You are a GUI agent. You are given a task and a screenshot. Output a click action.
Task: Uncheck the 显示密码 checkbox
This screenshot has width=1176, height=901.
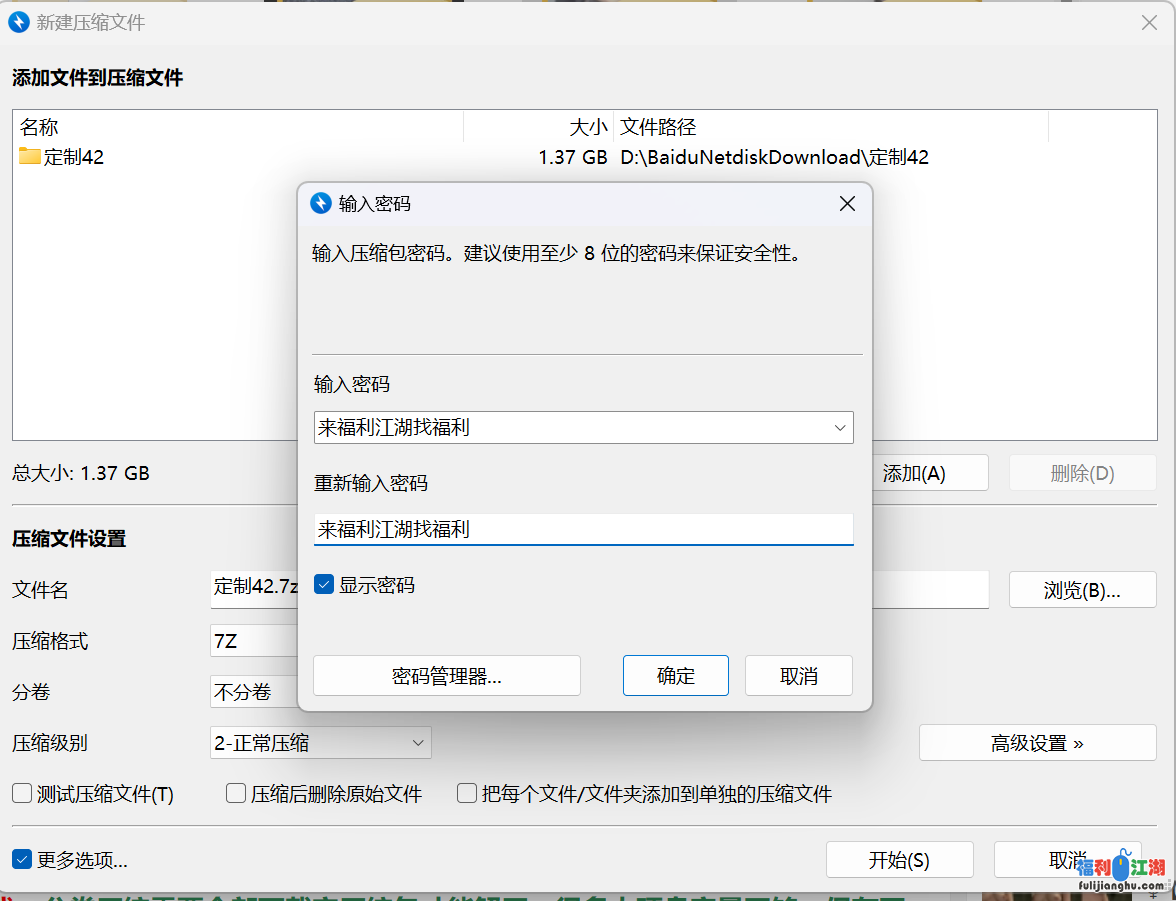click(x=324, y=585)
